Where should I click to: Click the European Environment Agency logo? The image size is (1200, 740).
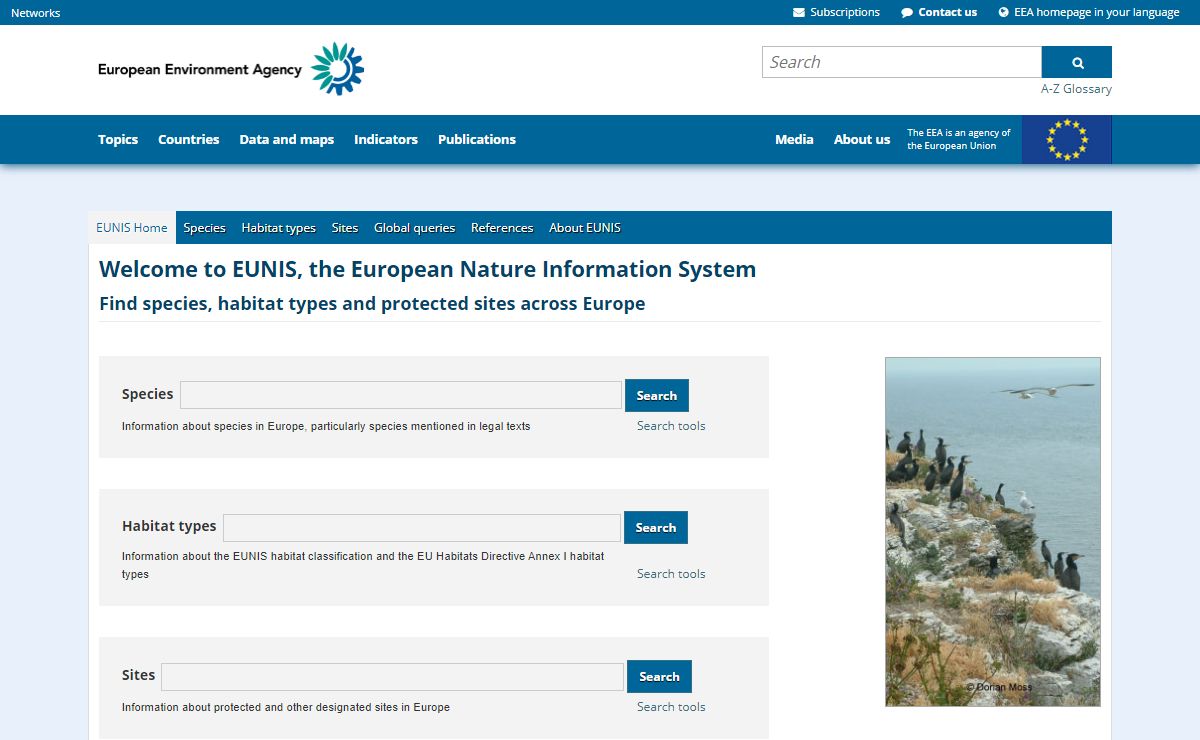point(231,69)
